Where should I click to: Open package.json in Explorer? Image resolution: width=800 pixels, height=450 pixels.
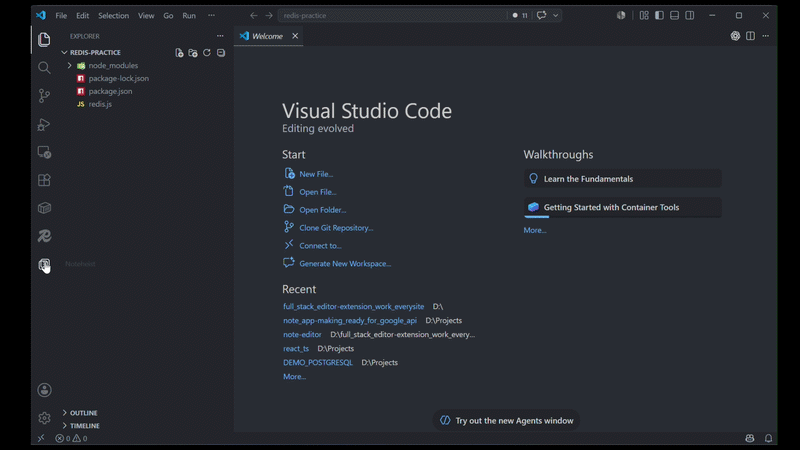(x=110, y=91)
